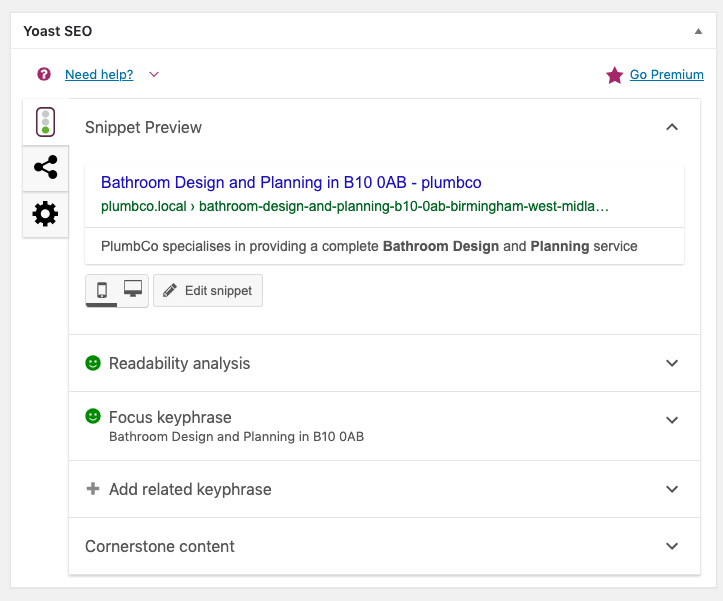Collapse the Snippet Preview section chevron

[672, 127]
